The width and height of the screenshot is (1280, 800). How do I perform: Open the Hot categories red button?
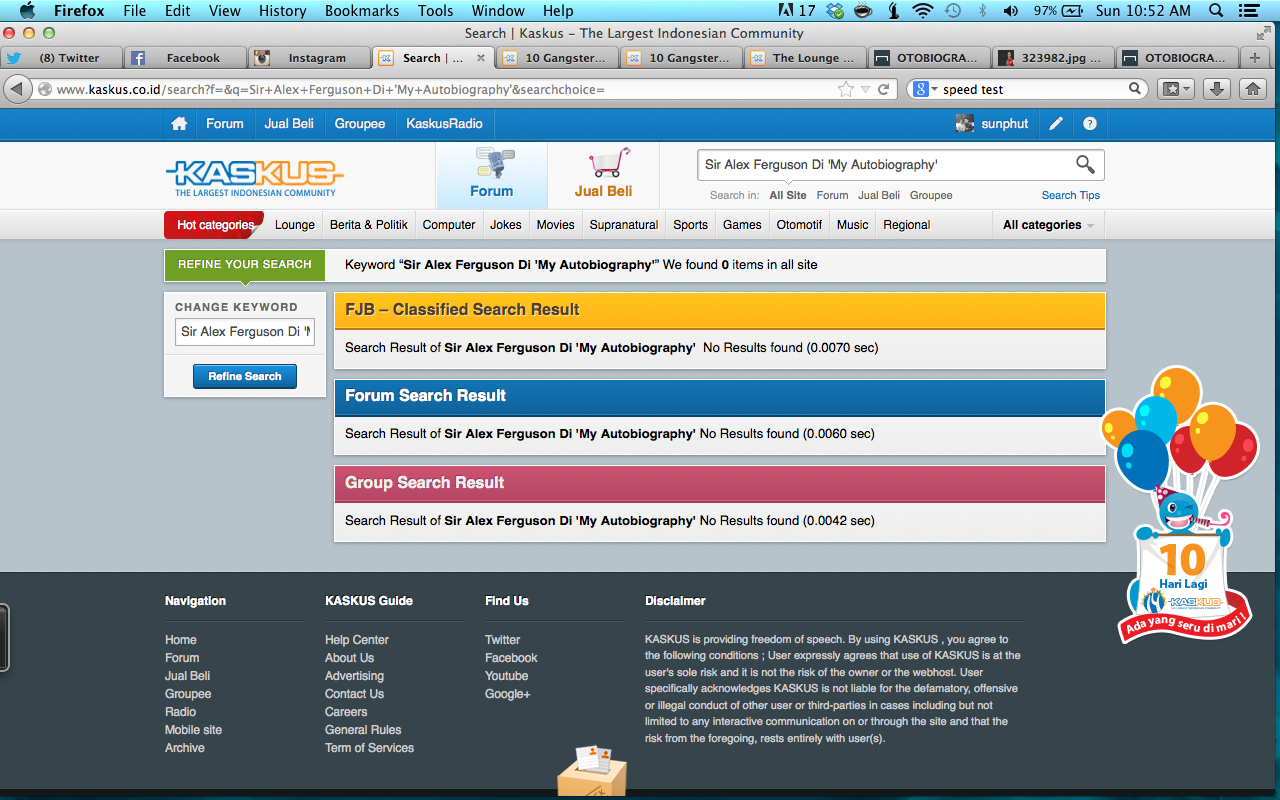coord(214,225)
